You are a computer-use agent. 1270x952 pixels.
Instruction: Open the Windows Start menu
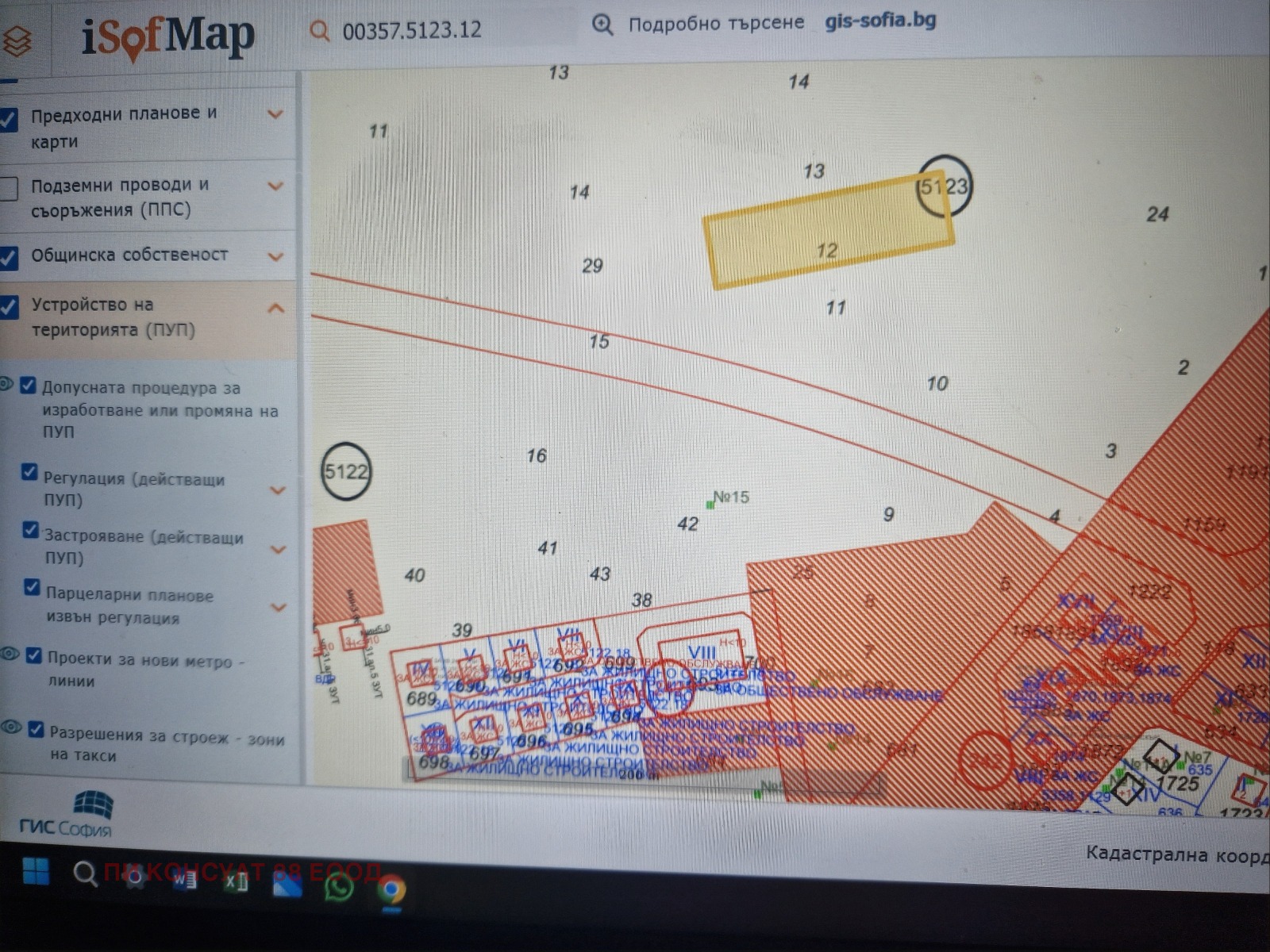click(36, 872)
